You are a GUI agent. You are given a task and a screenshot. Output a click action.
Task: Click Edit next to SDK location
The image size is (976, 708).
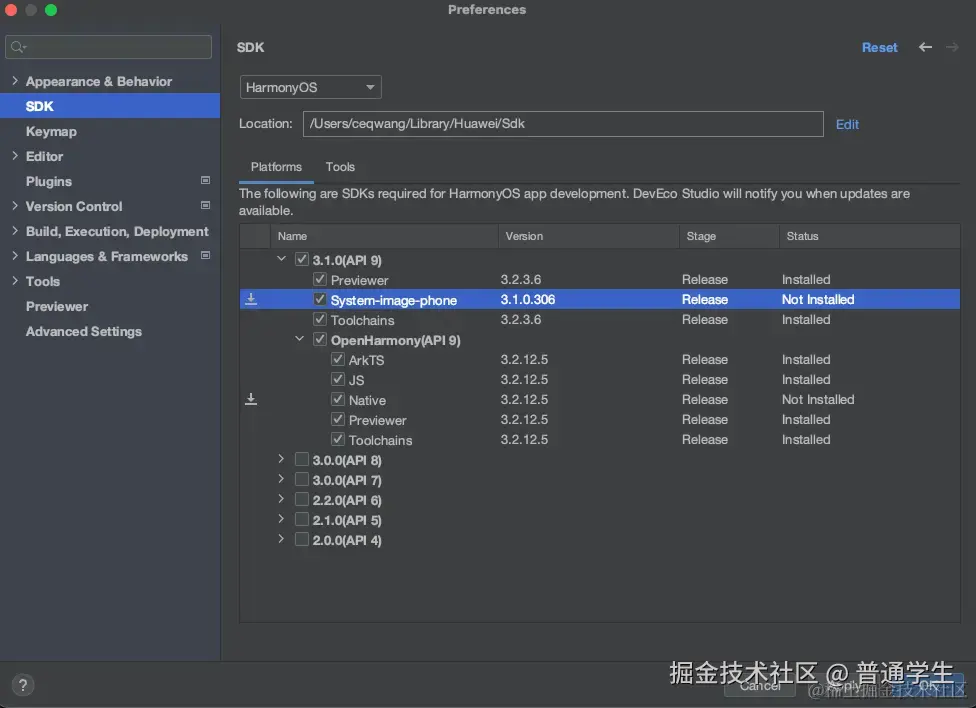point(847,124)
